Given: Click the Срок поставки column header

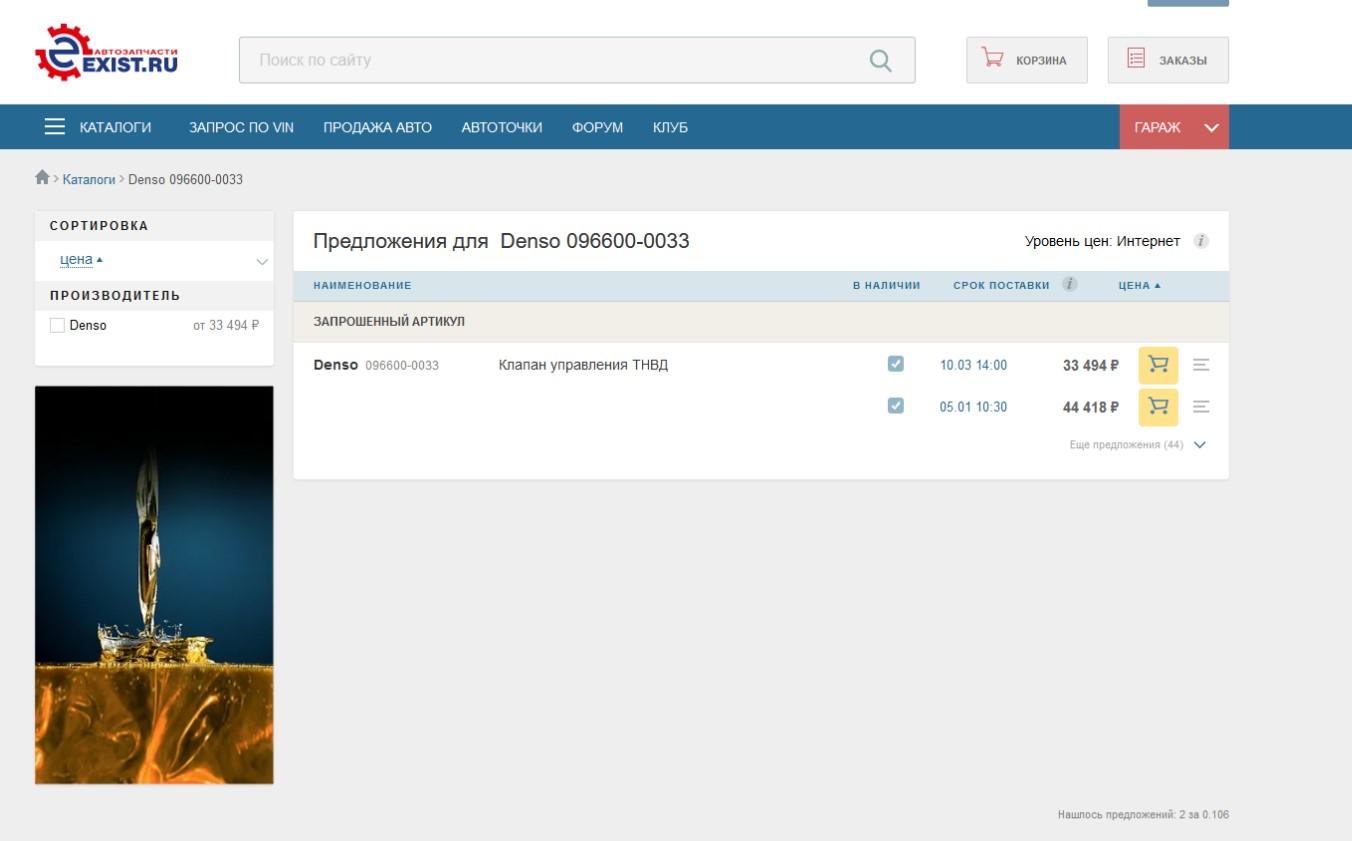Looking at the screenshot, I should point(1001,286).
